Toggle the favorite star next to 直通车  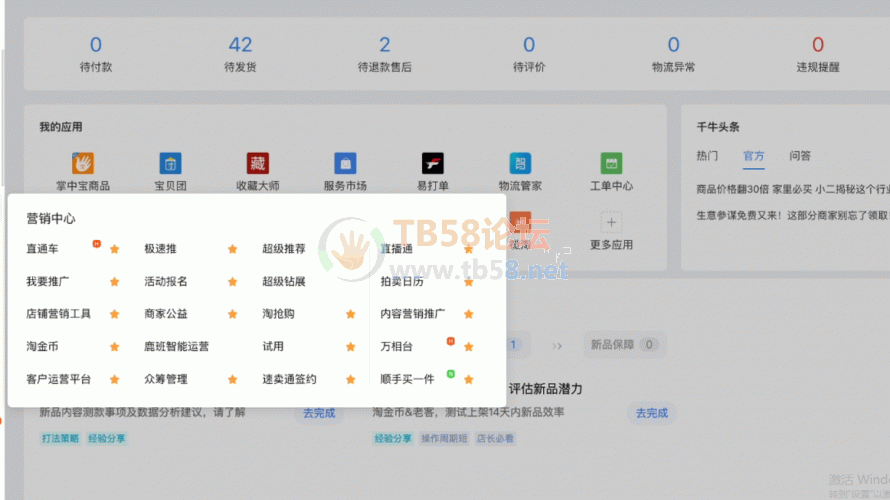pyautogui.click(x=115, y=249)
